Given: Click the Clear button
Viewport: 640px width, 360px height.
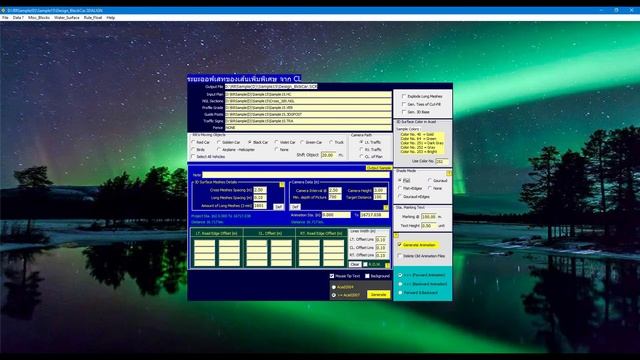Looking at the screenshot, I should pos(355,264).
